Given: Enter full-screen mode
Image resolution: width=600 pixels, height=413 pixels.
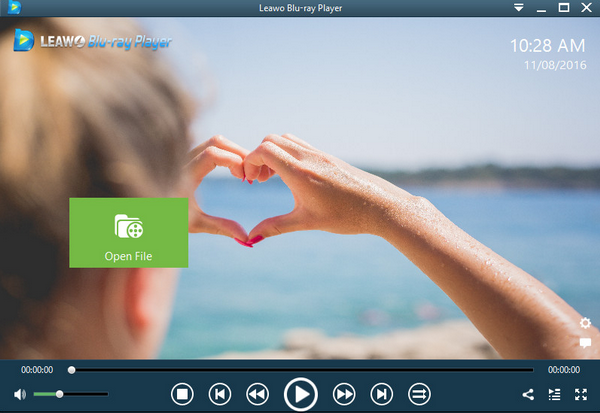Looking at the screenshot, I should point(581,394).
